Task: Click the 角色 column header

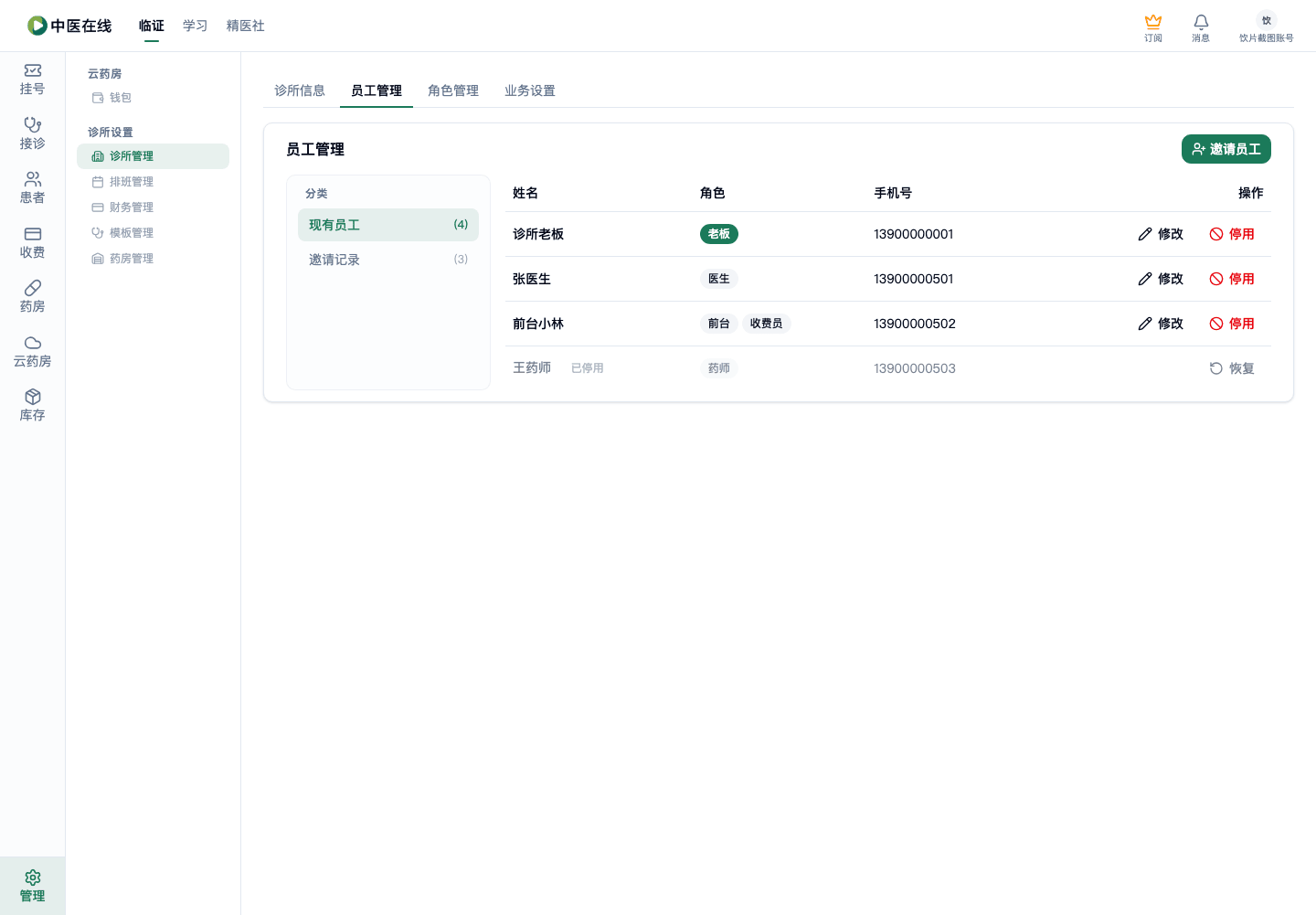Action: point(713,193)
